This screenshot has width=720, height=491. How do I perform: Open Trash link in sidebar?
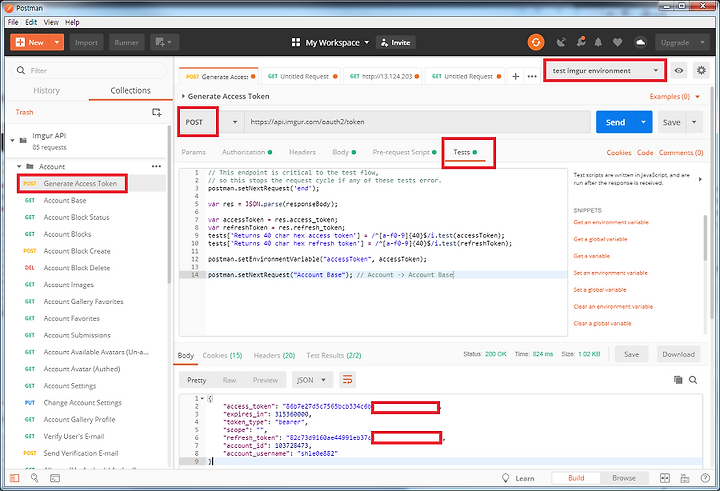click(24, 112)
